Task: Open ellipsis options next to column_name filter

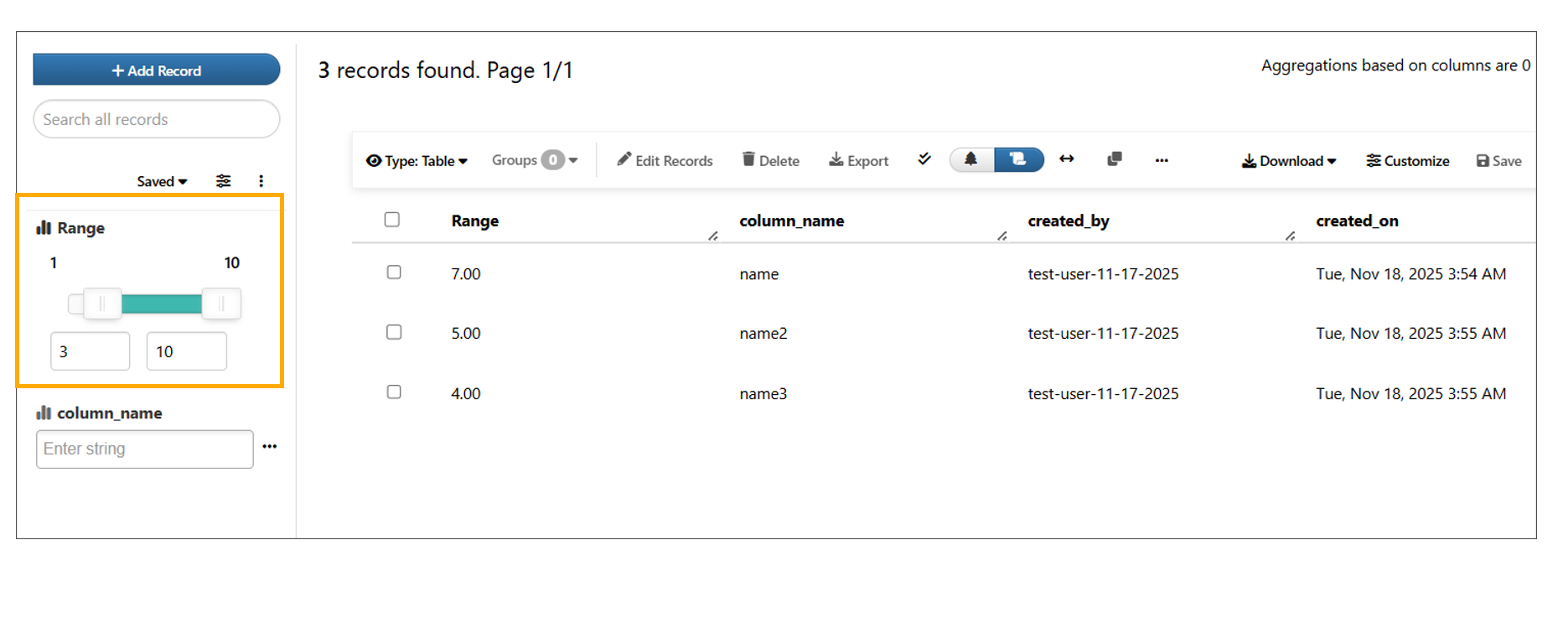Action: tap(270, 447)
